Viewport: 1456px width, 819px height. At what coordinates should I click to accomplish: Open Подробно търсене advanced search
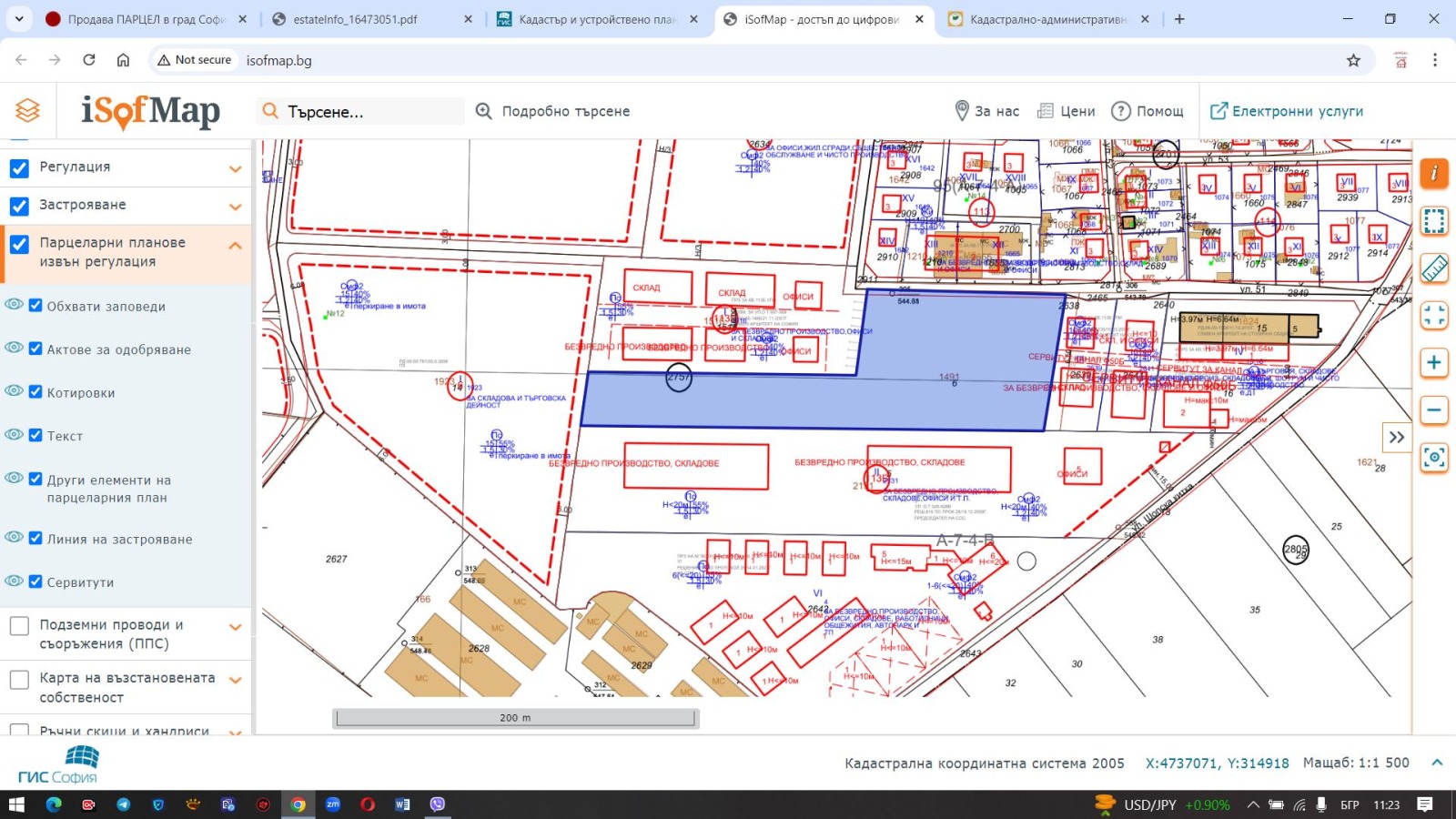point(553,111)
